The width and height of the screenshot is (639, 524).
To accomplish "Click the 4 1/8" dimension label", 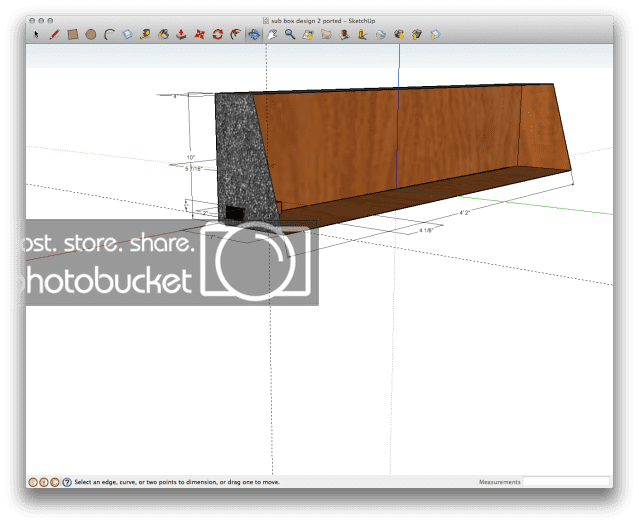I will click(x=426, y=230).
